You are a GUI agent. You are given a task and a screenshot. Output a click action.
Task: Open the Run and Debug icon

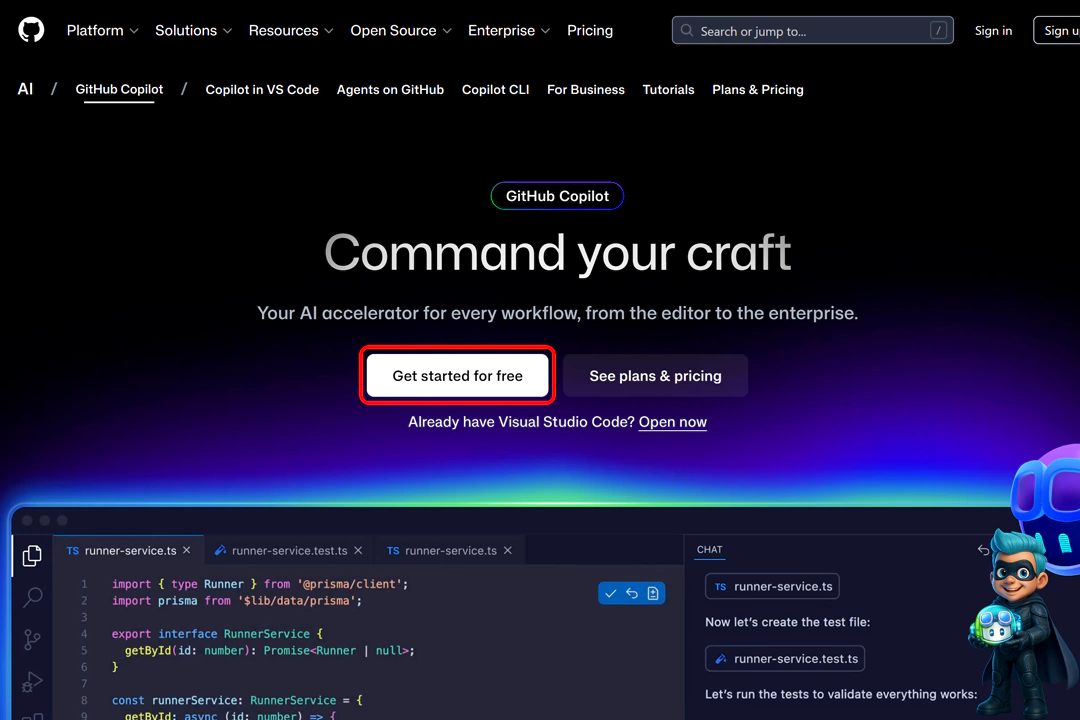[31, 682]
